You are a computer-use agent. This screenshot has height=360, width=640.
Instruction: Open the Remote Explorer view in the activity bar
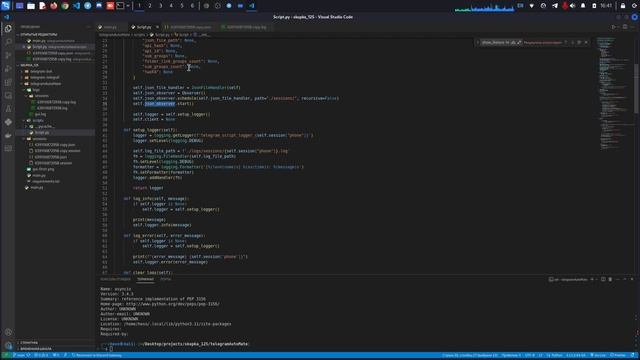pyautogui.click(x=8, y=96)
